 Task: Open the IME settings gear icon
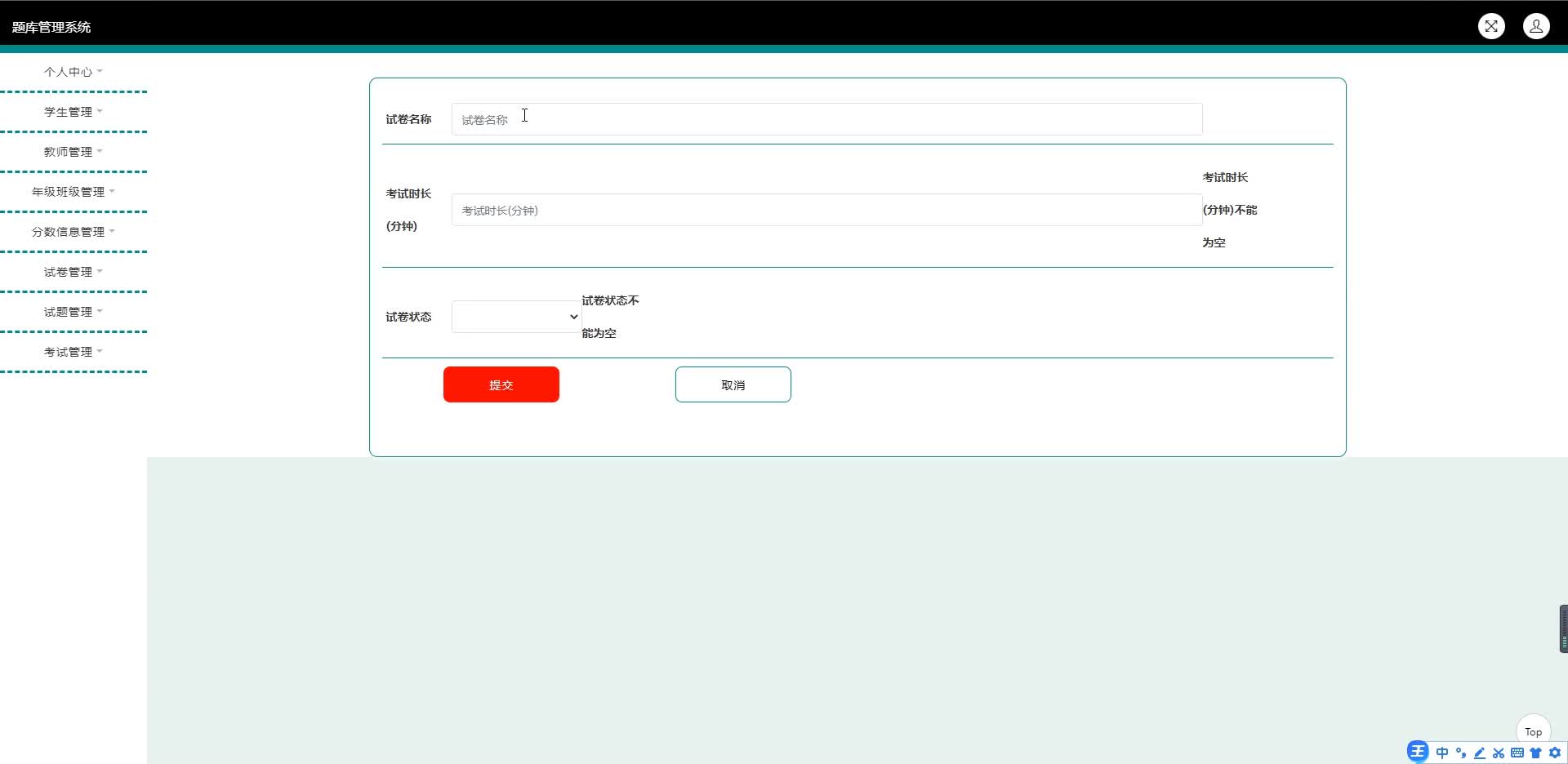pyautogui.click(x=1555, y=753)
